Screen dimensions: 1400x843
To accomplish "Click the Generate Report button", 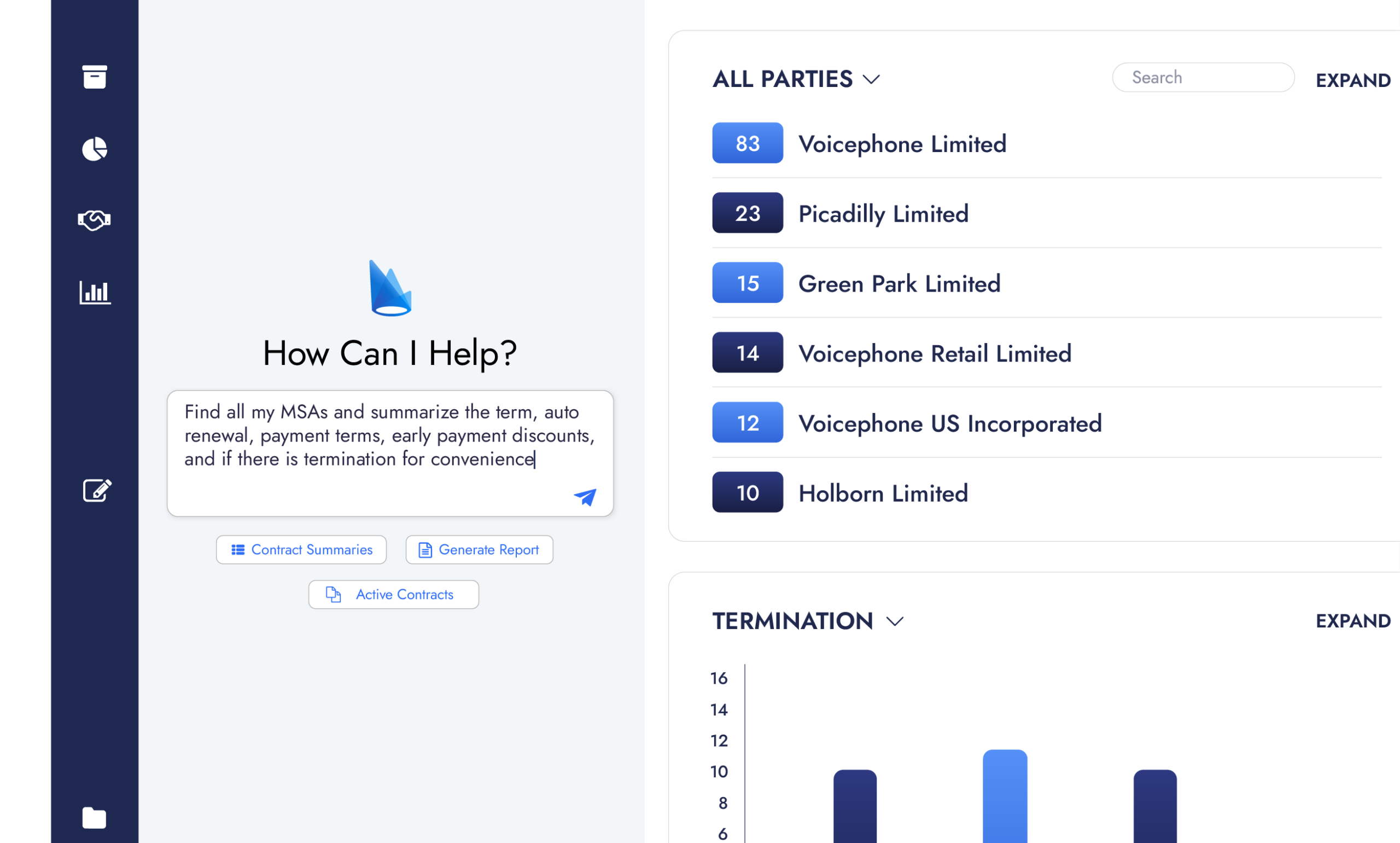I will (479, 550).
